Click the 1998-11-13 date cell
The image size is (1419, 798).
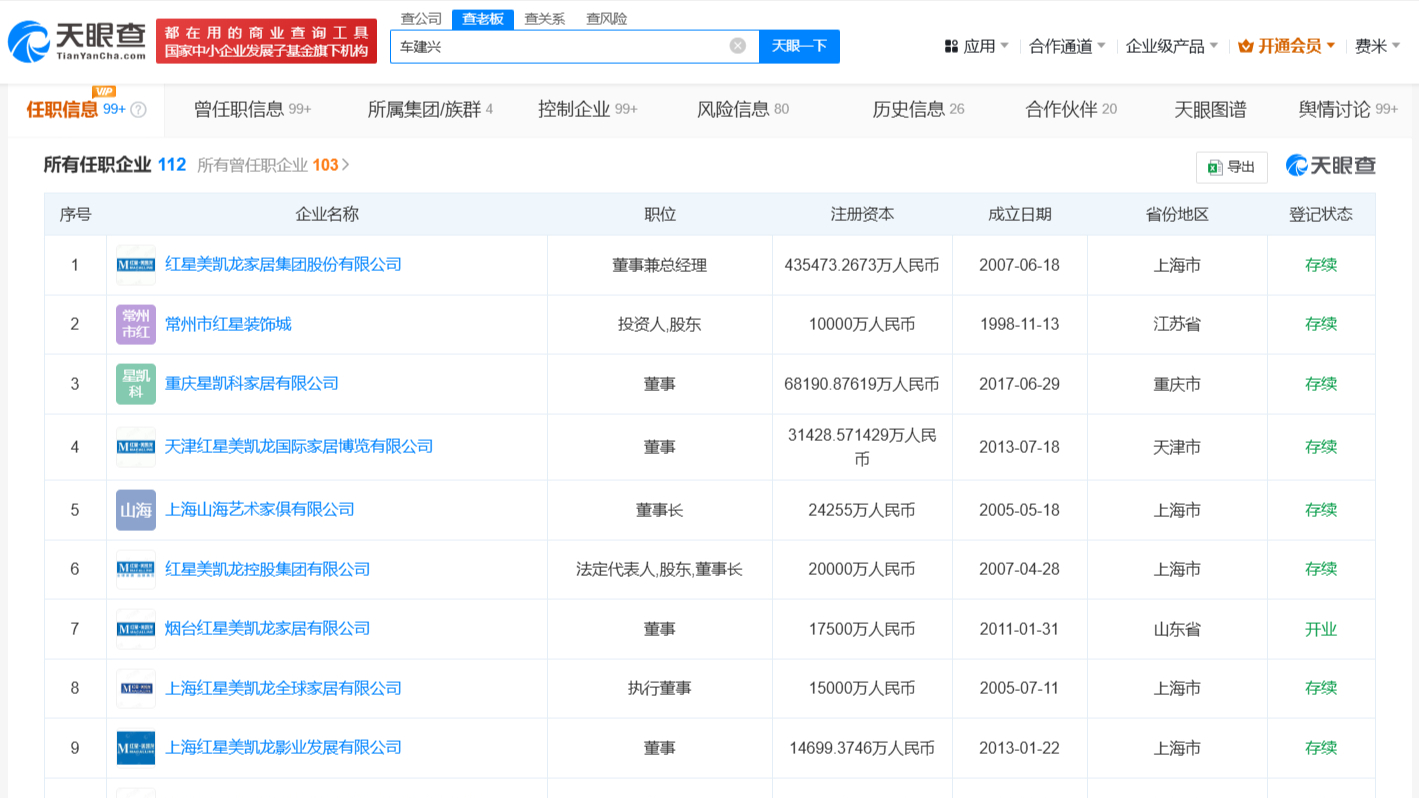pos(1019,324)
